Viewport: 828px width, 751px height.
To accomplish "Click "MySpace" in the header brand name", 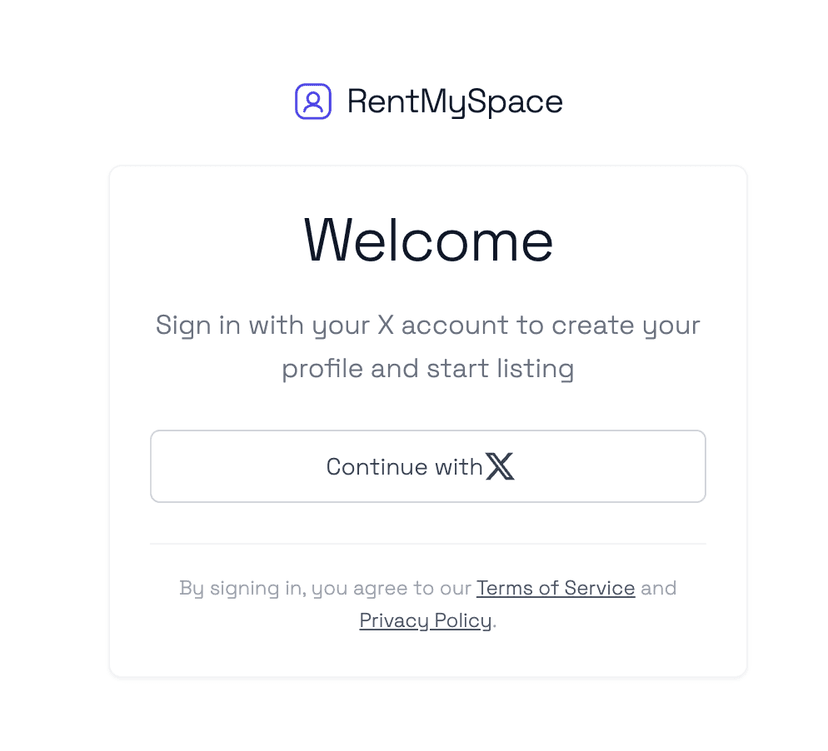I will [491, 101].
